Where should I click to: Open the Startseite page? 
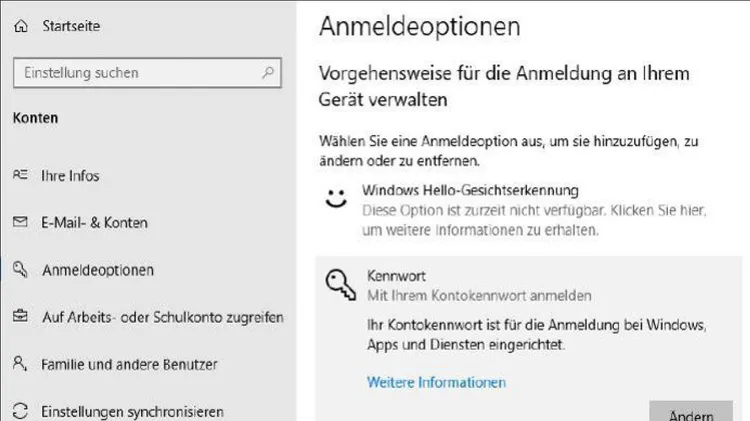pyautogui.click(x=71, y=26)
